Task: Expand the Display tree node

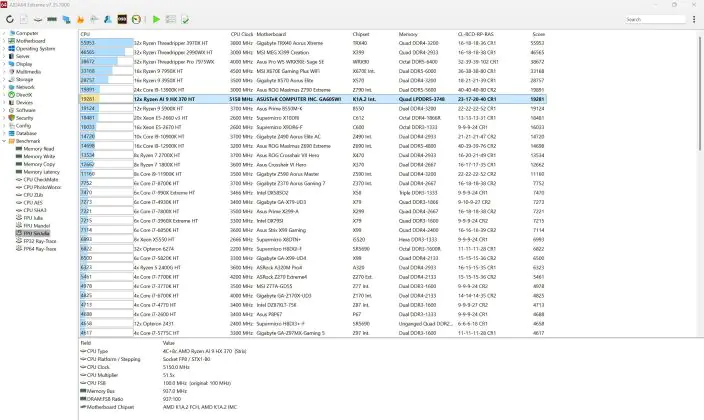Action: 4,64
